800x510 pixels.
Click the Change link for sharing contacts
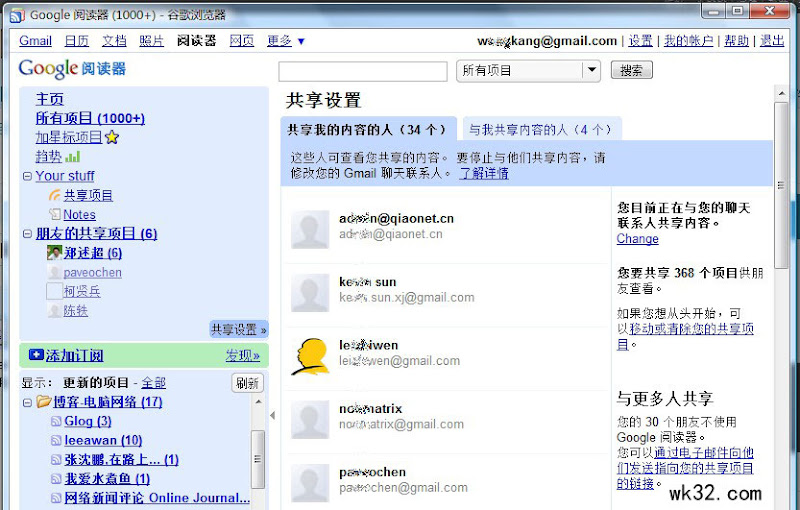click(x=637, y=239)
